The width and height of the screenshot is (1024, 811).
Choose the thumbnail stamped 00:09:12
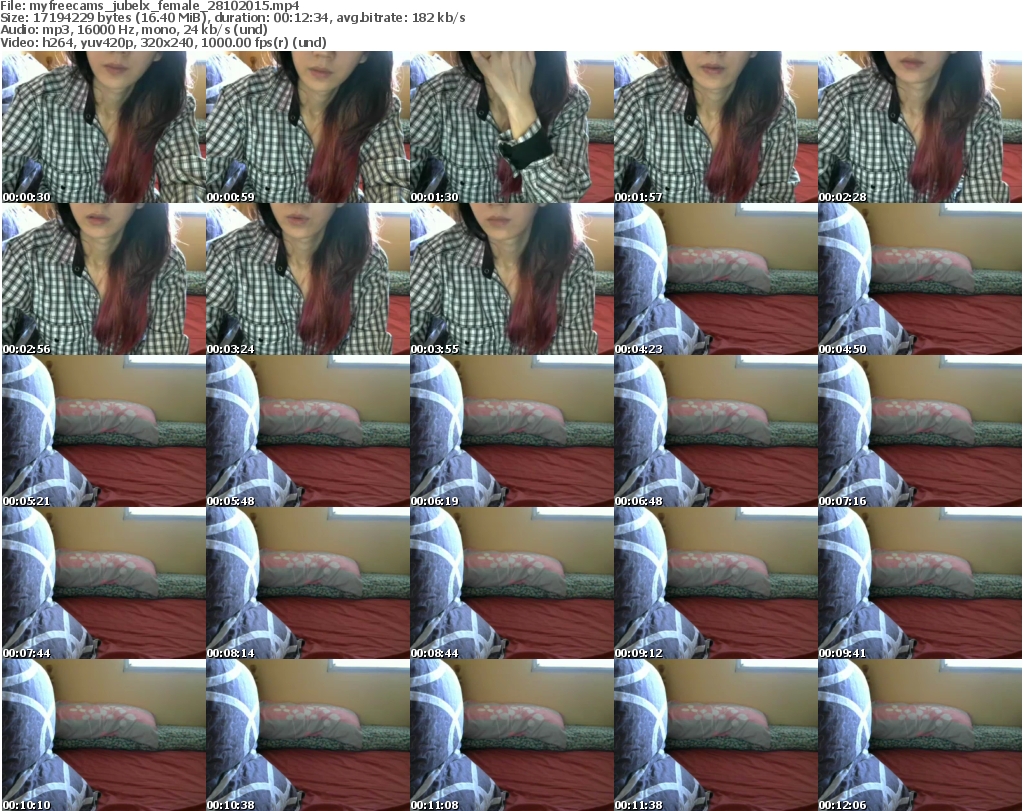point(716,583)
